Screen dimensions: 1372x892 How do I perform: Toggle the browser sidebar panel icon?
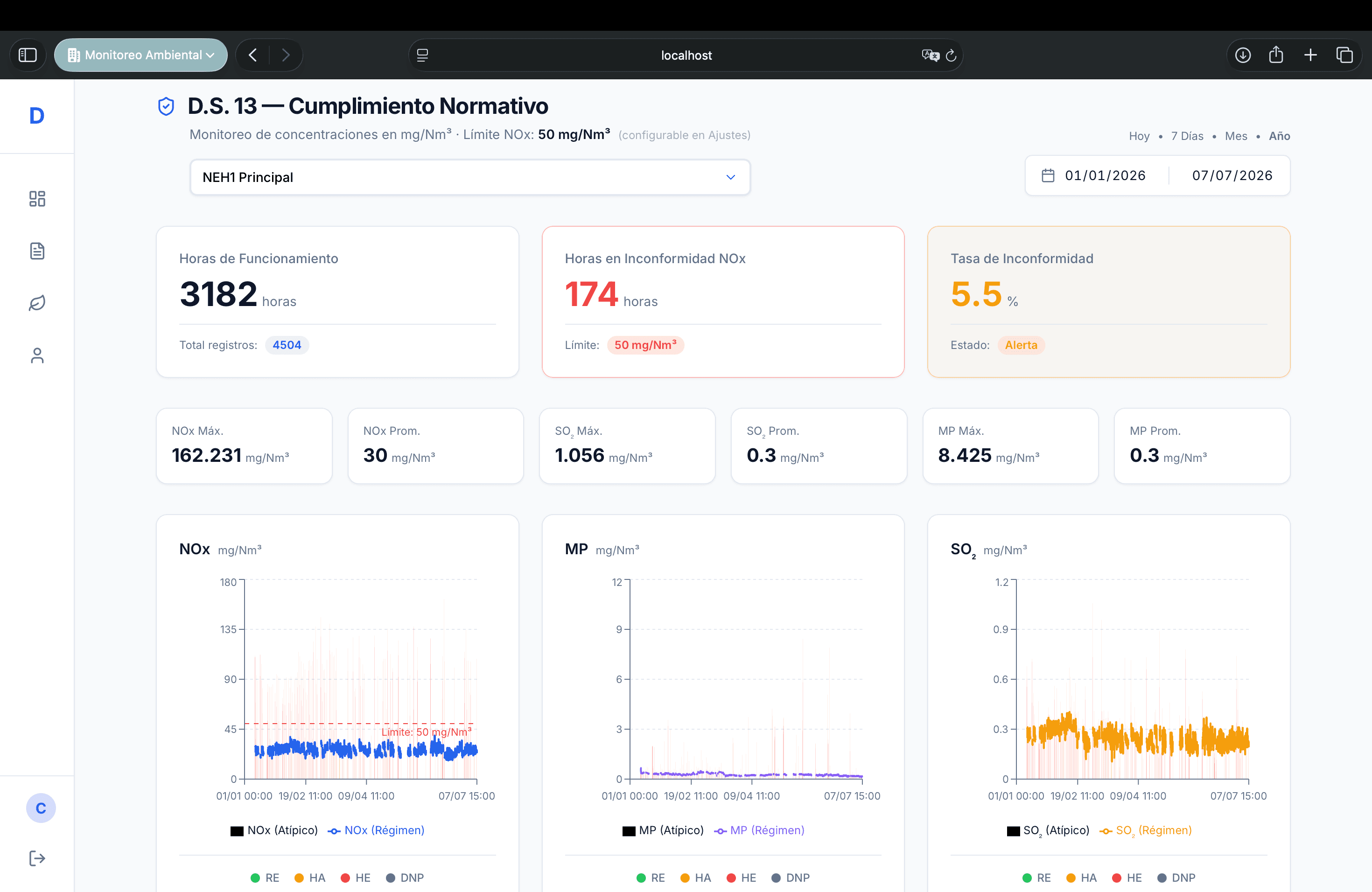point(28,56)
